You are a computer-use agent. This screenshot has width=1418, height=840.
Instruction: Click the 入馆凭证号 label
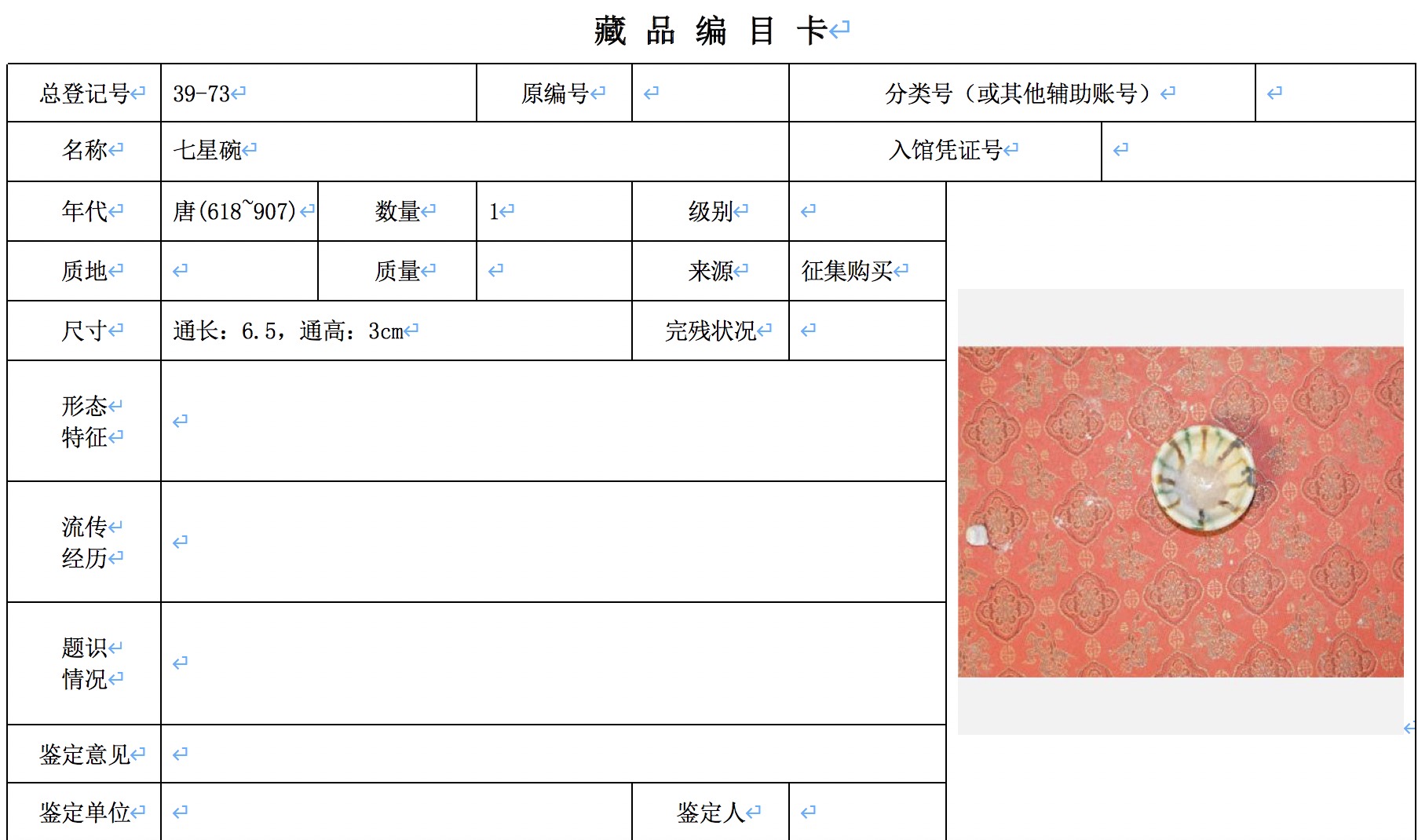(945, 150)
